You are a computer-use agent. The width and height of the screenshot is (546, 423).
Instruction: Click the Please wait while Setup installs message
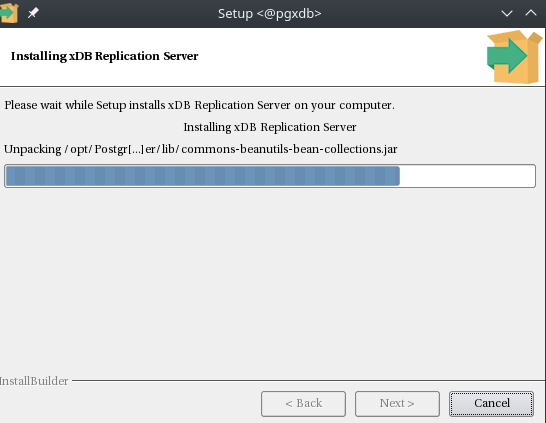[200, 105]
